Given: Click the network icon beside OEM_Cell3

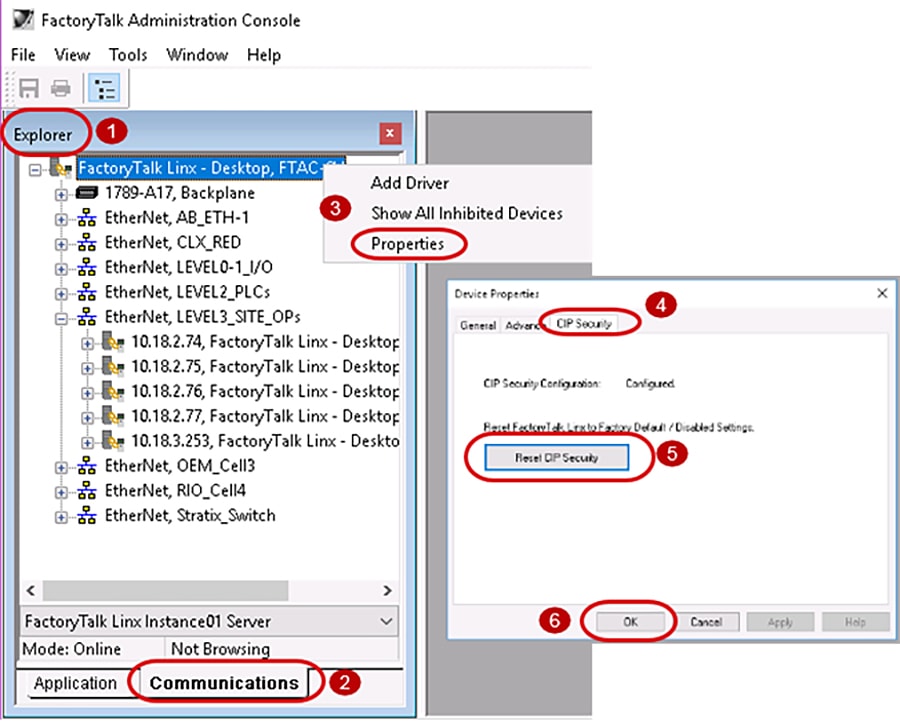Looking at the screenshot, I should tap(87, 466).
